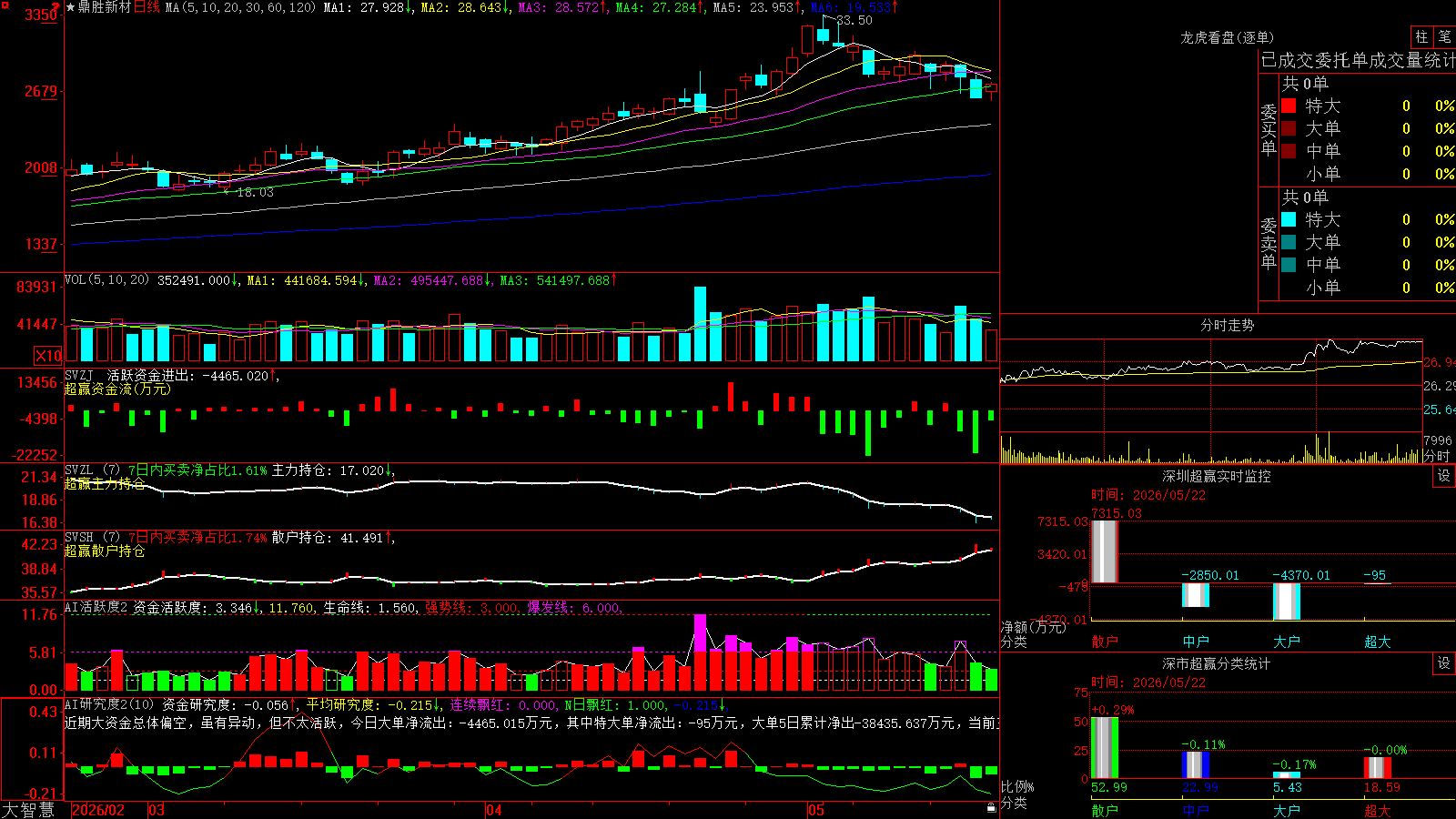
Task: Jump to the 04 month marker
Action: pos(494,810)
